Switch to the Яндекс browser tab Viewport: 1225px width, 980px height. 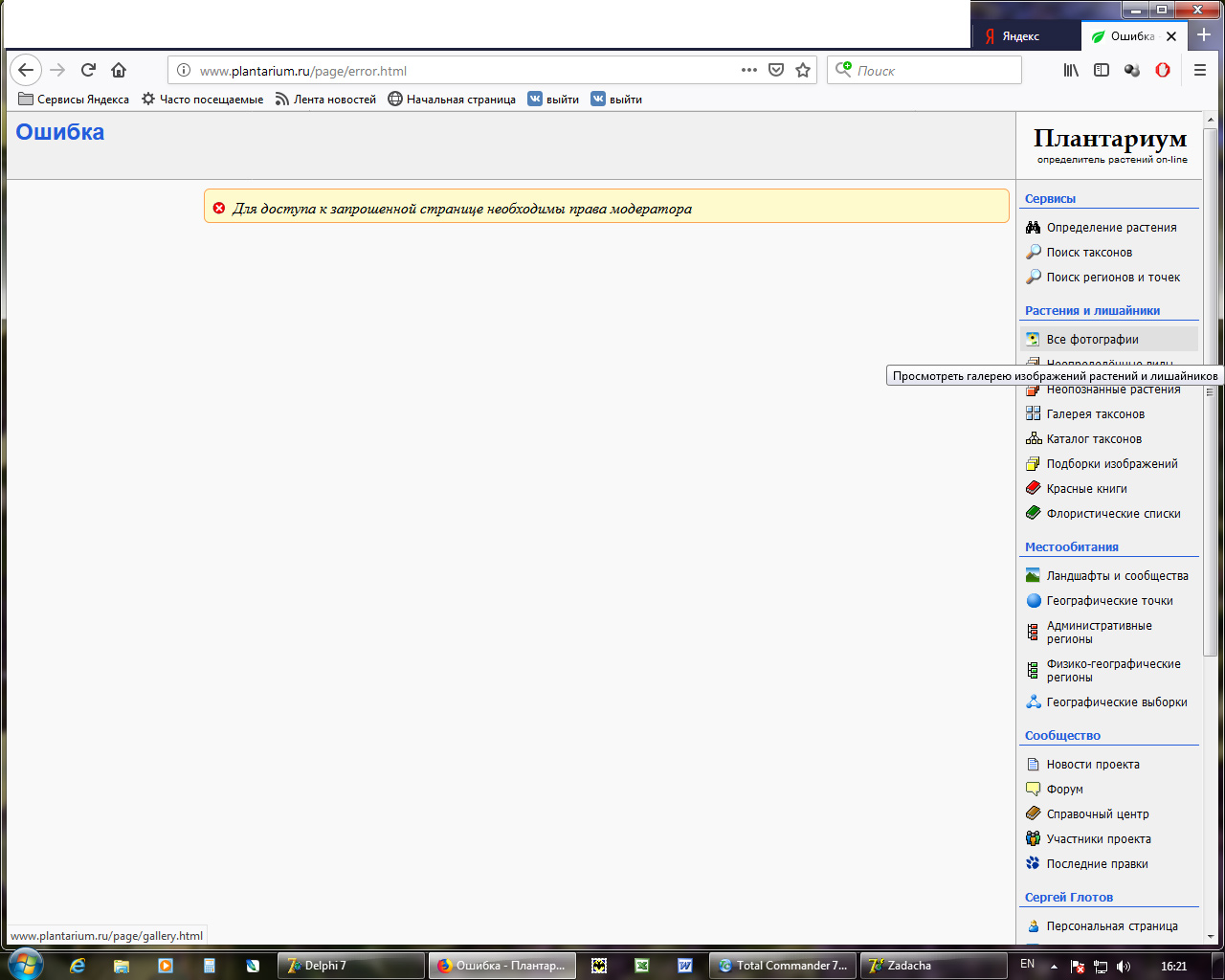pyautogui.click(x=1020, y=36)
